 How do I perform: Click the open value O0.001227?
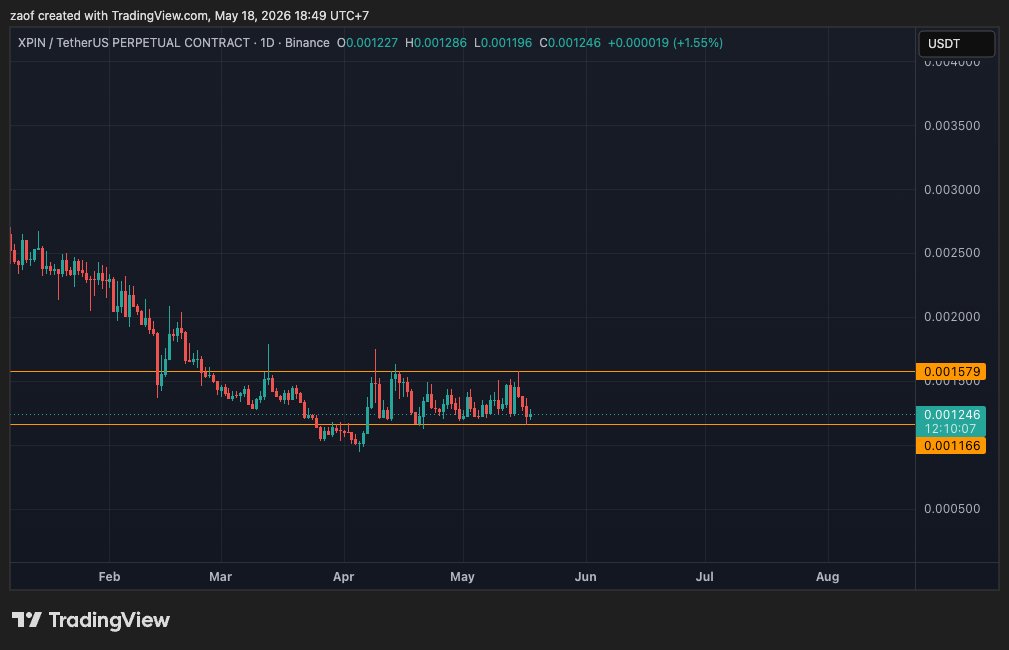pos(367,43)
